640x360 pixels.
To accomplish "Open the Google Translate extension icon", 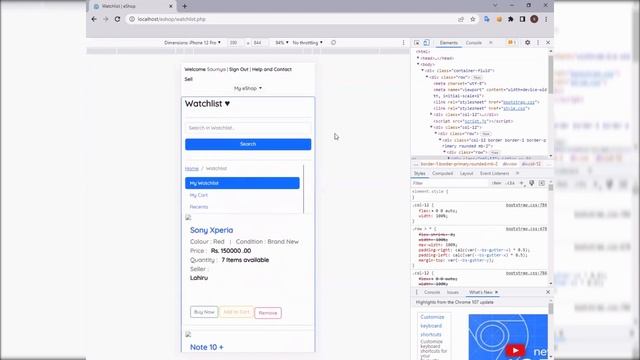I will [x=487, y=19].
